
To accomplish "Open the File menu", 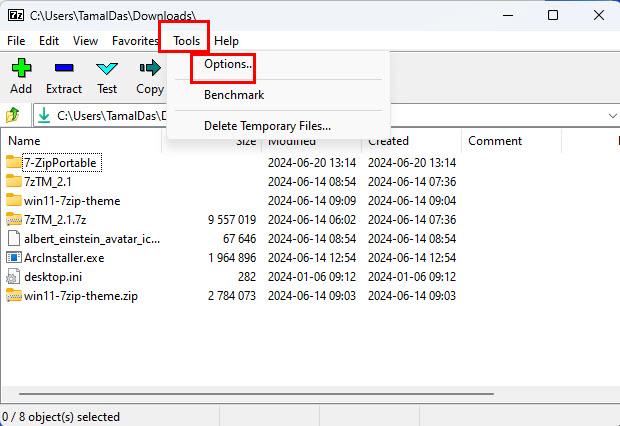I will click(x=16, y=41).
